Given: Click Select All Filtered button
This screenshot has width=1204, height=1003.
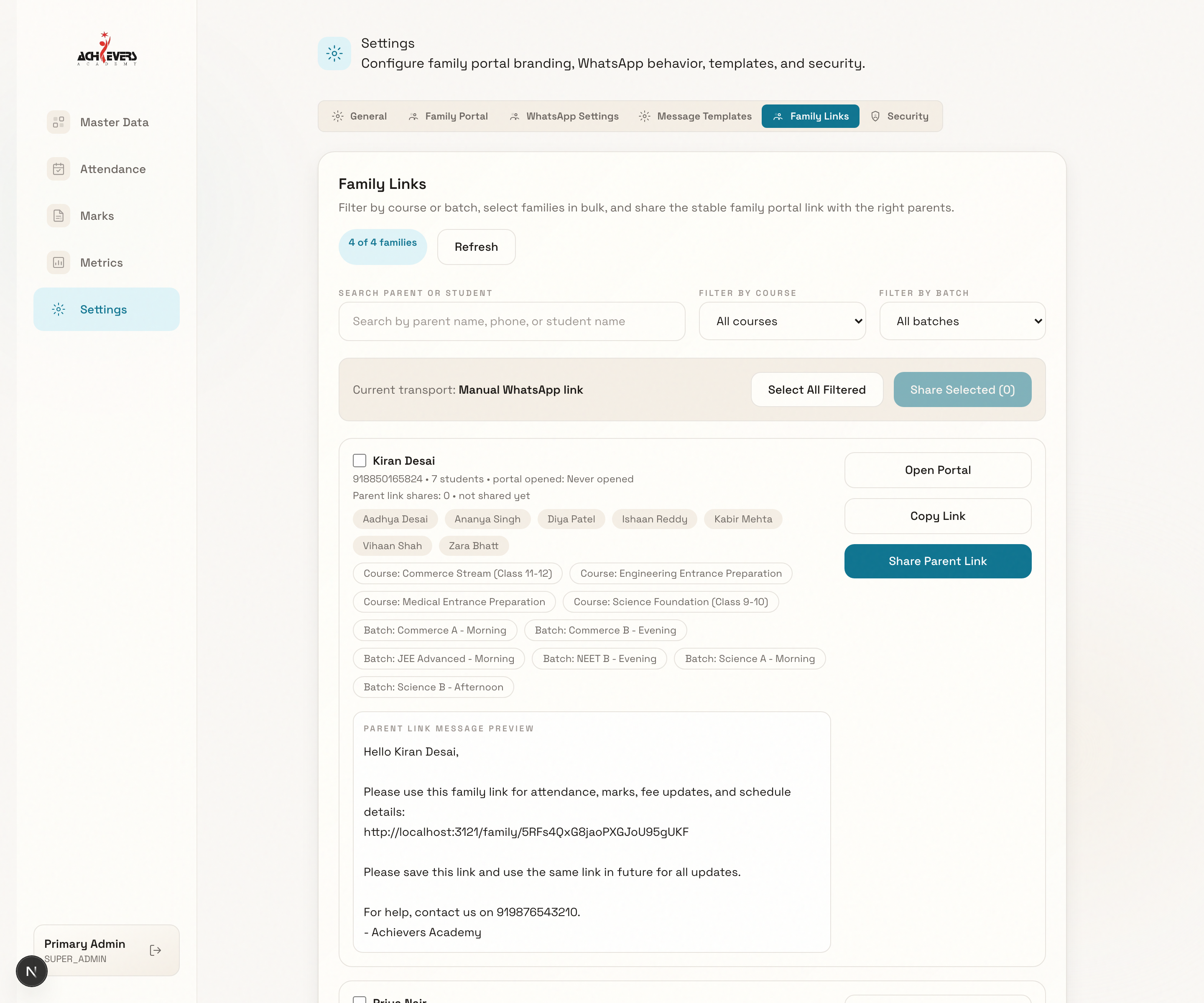Looking at the screenshot, I should click(x=816, y=390).
